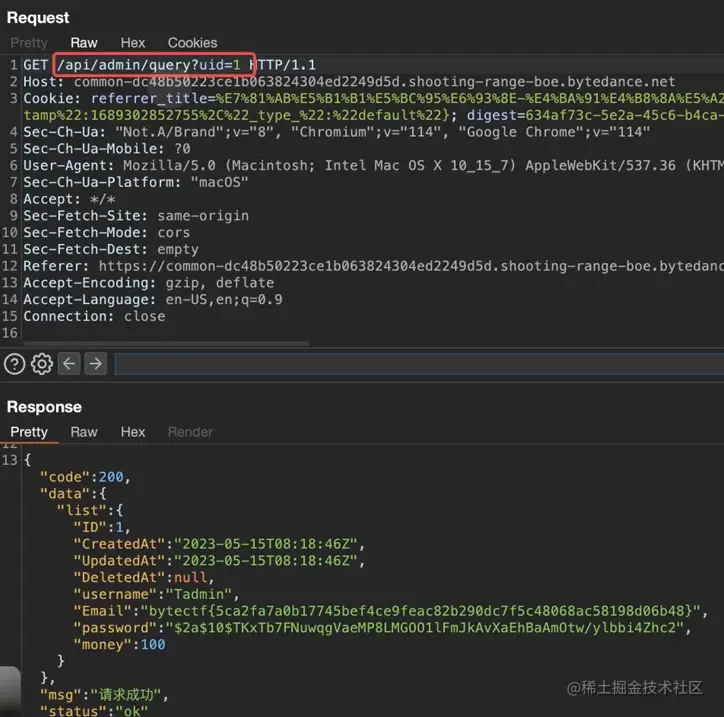Click Accept-Encoding: gzip, deflate line
724x717 pixels.
pyautogui.click(x=149, y=283)
